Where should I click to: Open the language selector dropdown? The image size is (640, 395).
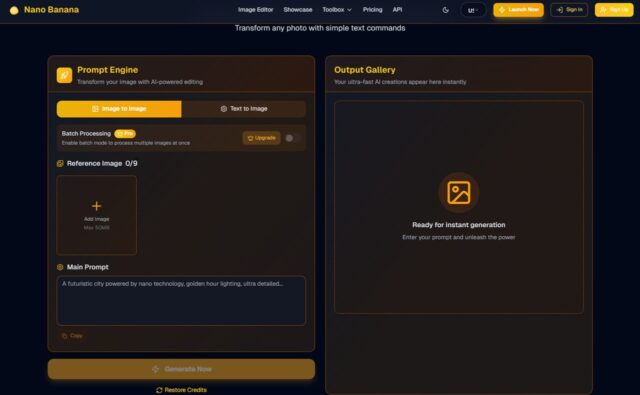point(473,10)
